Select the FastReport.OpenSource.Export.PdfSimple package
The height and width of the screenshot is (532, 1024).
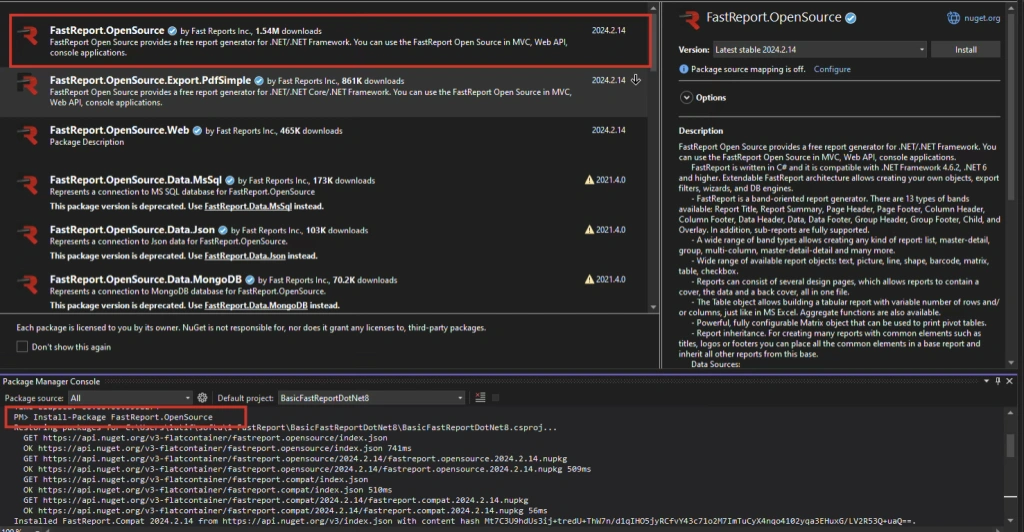324,92
